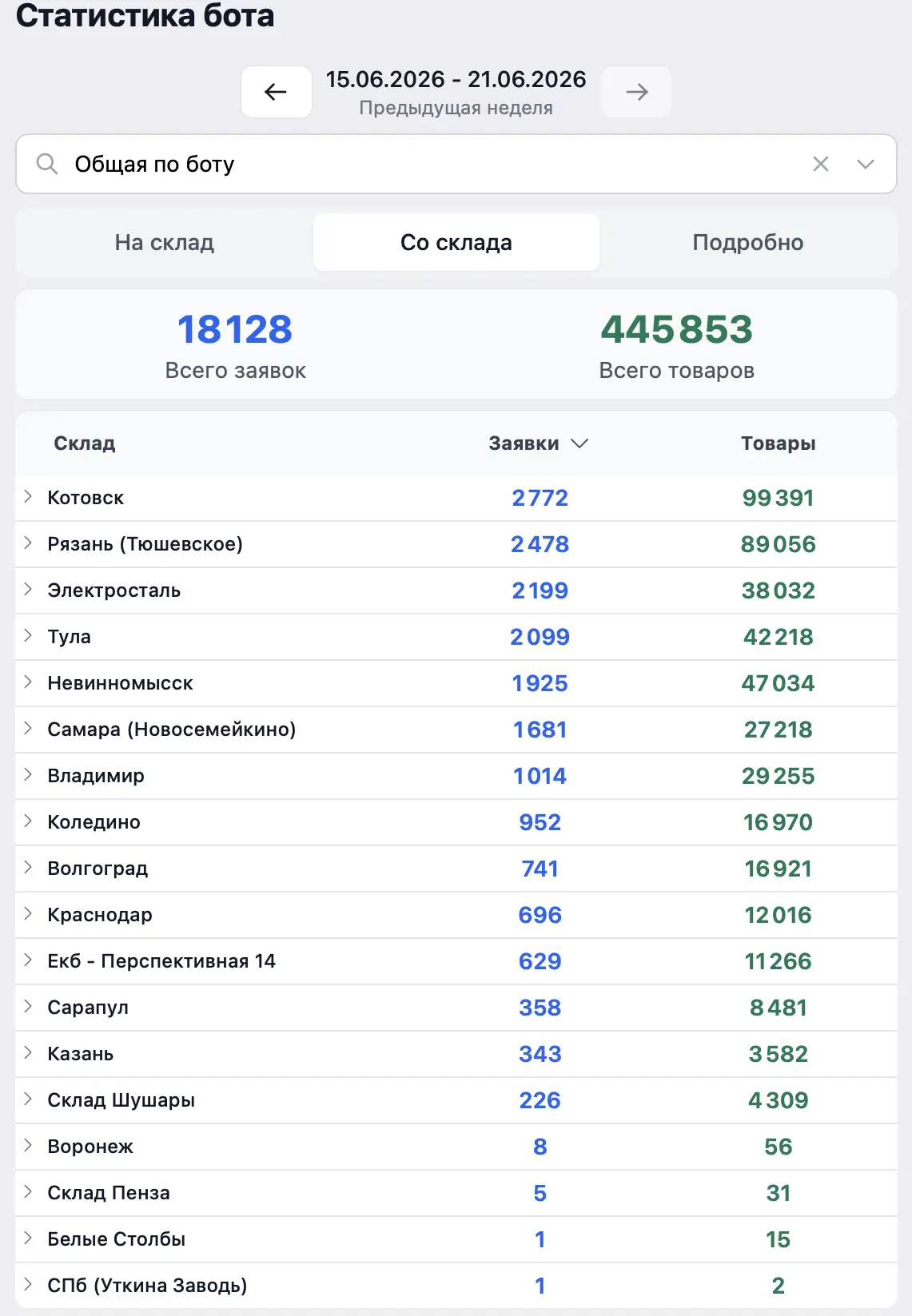Expand the Екб - Перспективная 14 row
Viewport: 912px width, 1316px height.
tap(28, 960)
